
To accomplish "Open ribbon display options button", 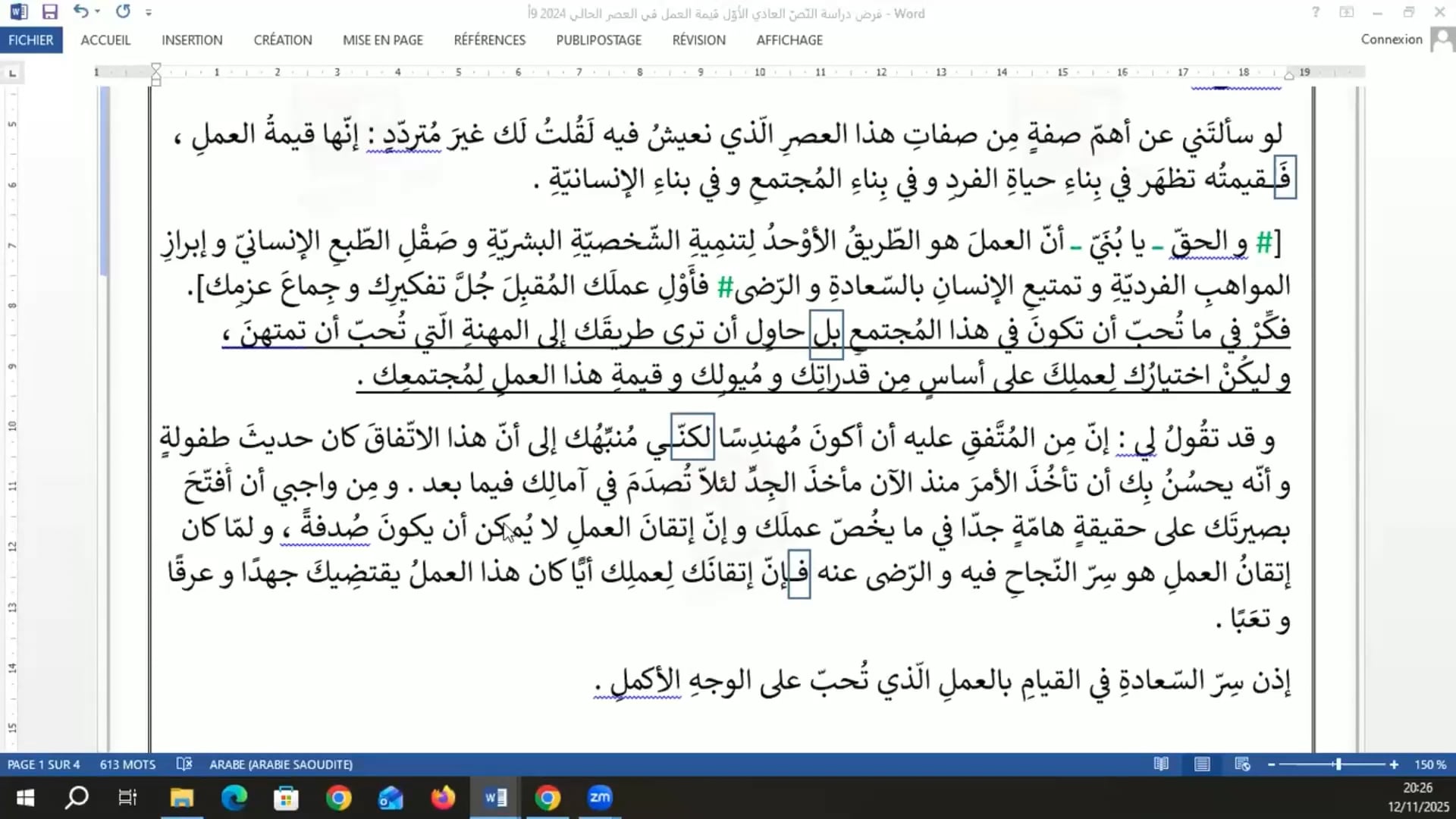I will coord(1347,12).
